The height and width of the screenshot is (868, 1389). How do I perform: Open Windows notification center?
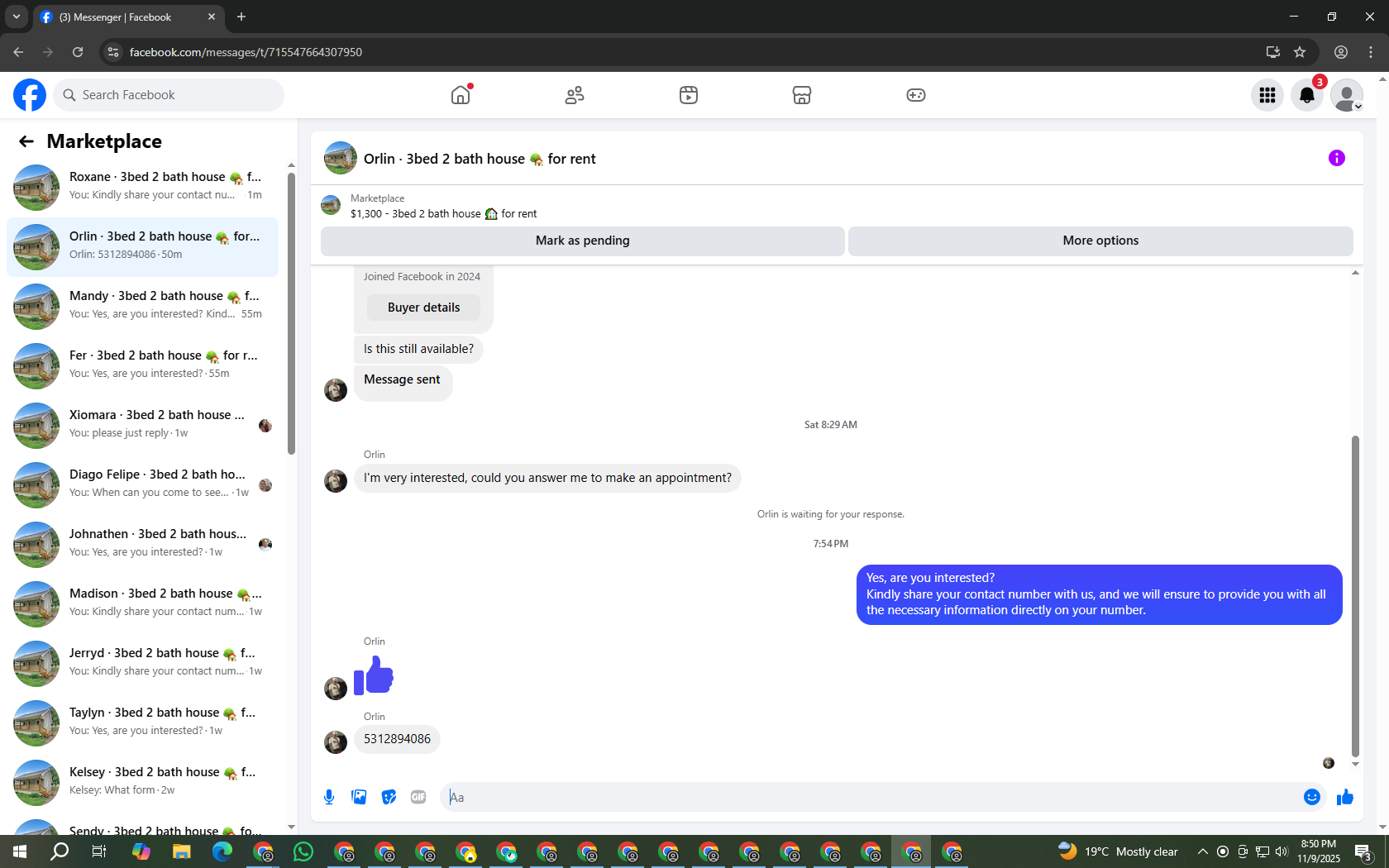pyautogui.click(x=1363, y=851)
